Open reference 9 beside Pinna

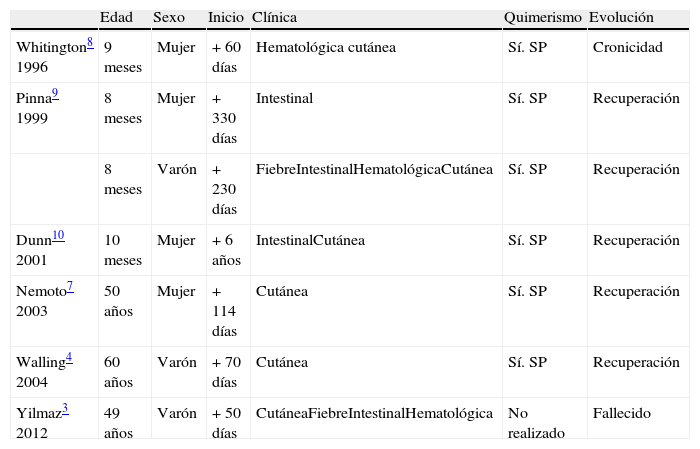[55, 94]
